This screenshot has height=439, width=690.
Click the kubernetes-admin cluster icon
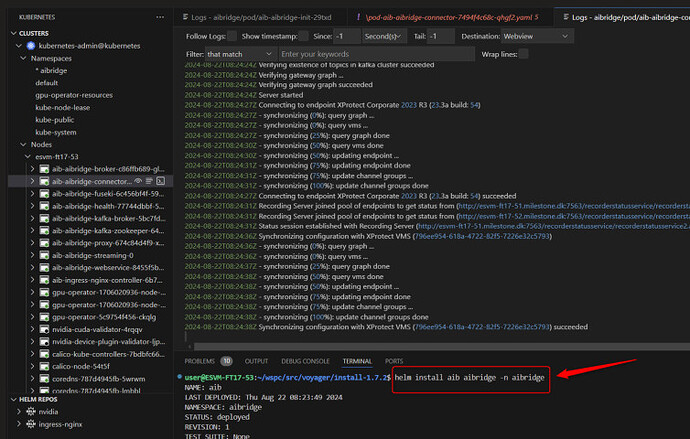pyautogui.click(x=30, y=46)
